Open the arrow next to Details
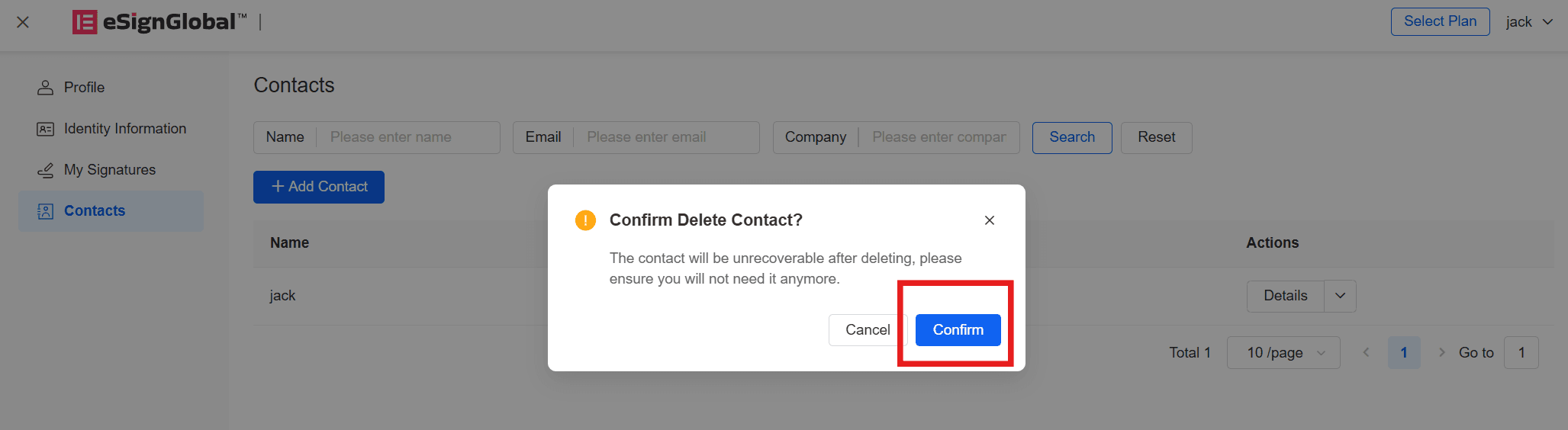Screen dimensions: 1568x430 1340,296
